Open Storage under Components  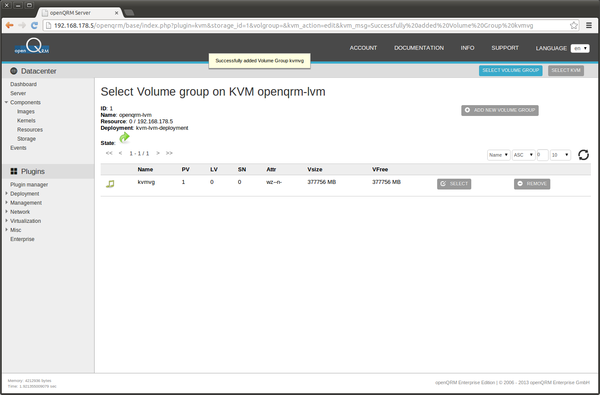click(x=26, y=139)
